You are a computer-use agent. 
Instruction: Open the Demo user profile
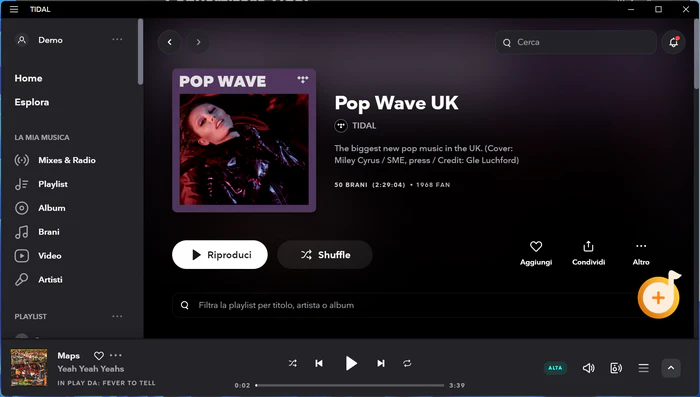click(x=39, y=40)
